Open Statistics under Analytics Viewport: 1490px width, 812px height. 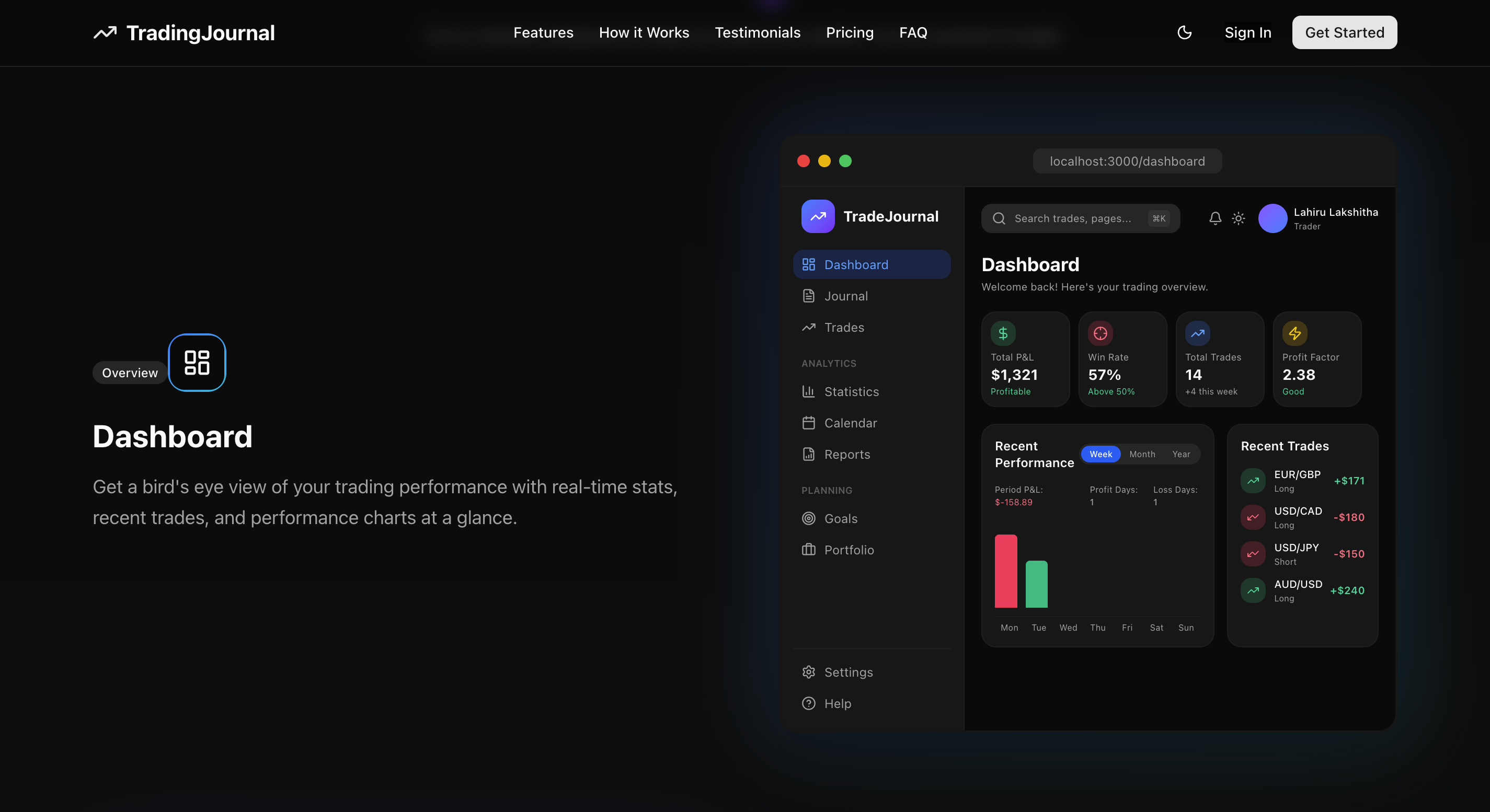tap(852, 391)
